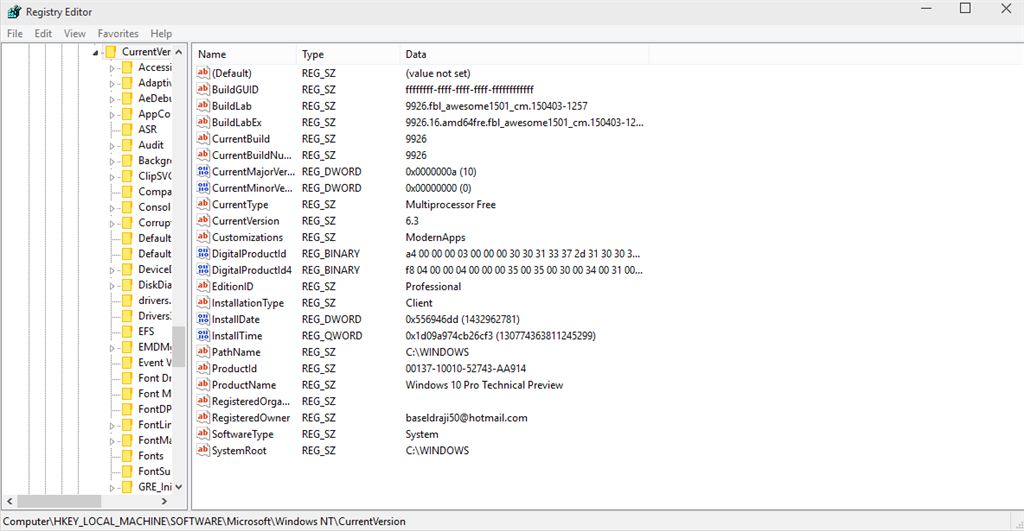Image resolution: width=1024 pixels, height=531 pixels.
Task: Click the tree horizontal scrollbar thumb
Action: point(59,501)
